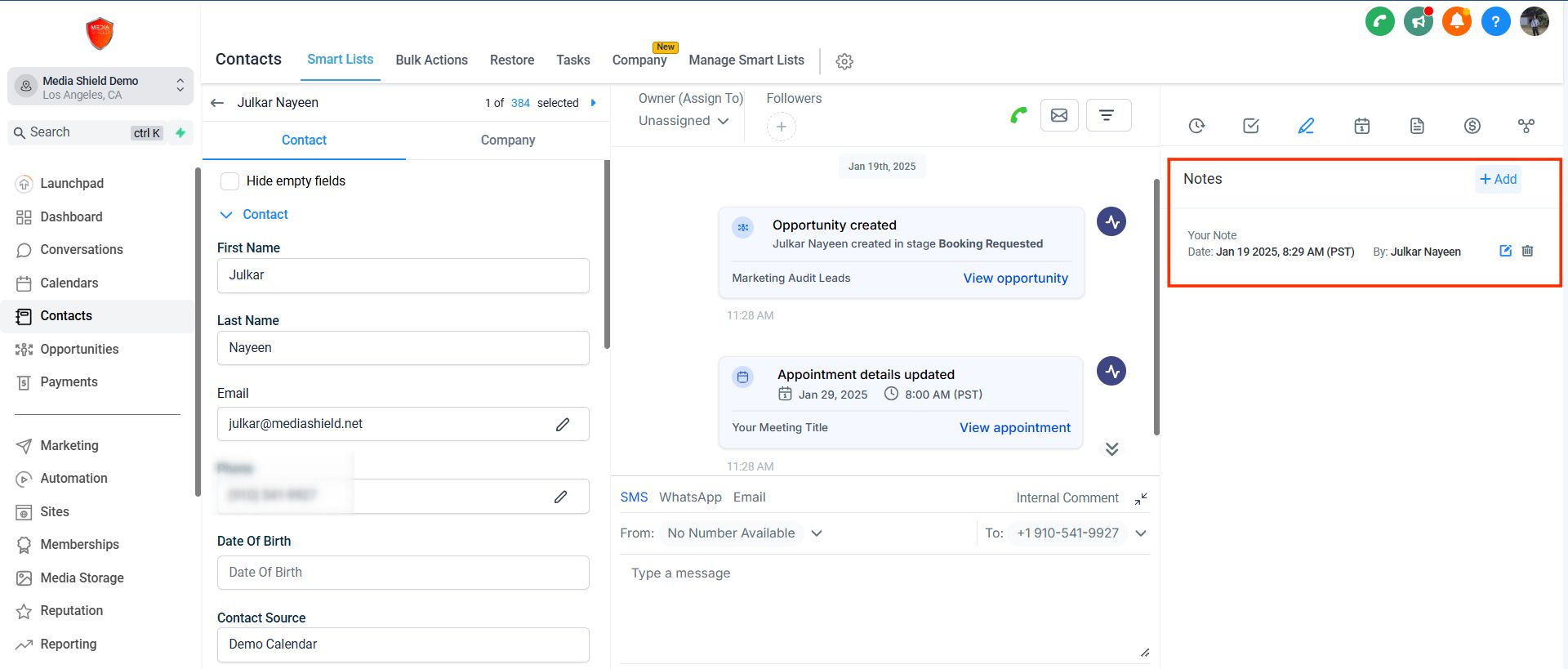Screen dimensions: 1568x669
Task: Edit phone field with pencil icon
Action: coord(561,497)
